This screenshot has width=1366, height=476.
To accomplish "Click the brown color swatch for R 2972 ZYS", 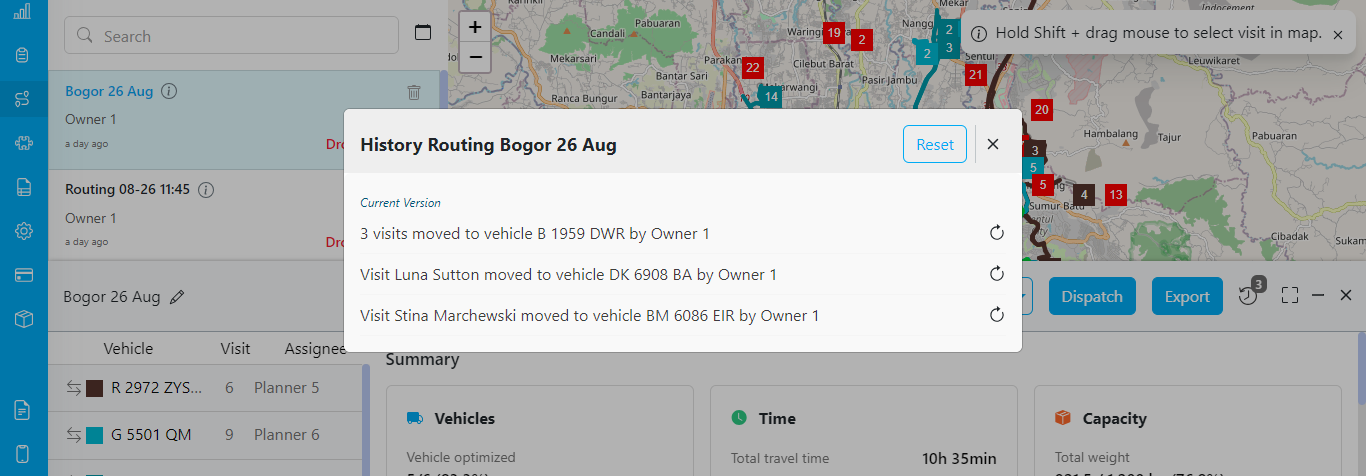I will (x=95, y=388).
